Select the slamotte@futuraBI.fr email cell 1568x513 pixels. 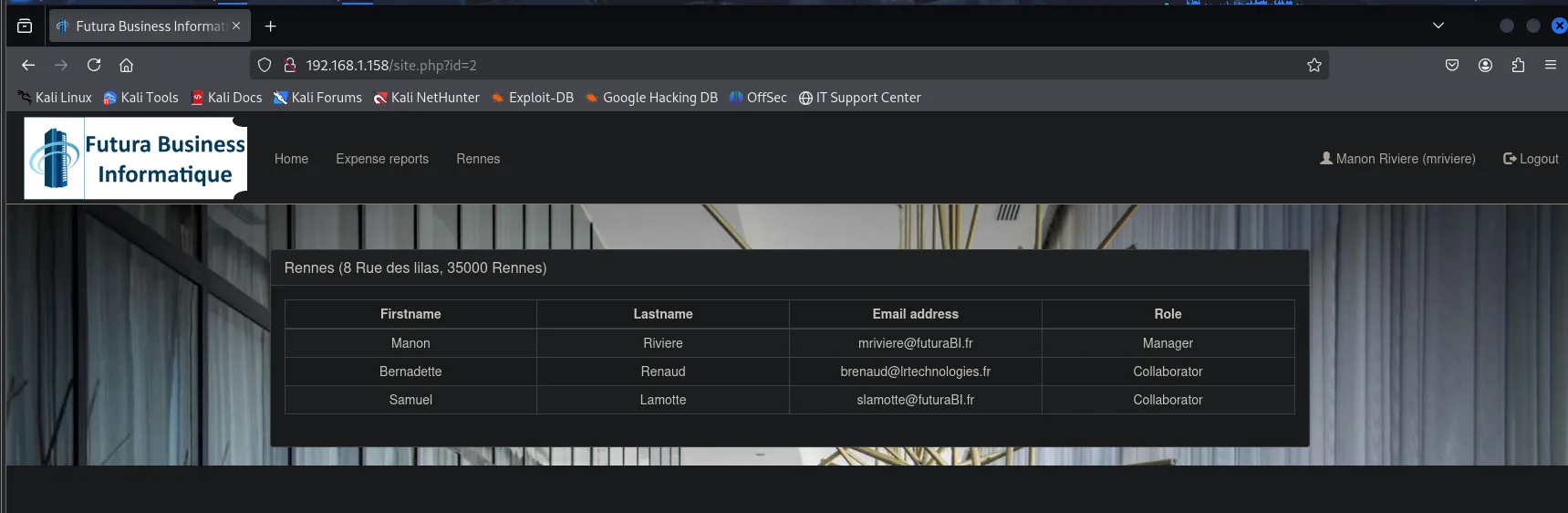915,400
